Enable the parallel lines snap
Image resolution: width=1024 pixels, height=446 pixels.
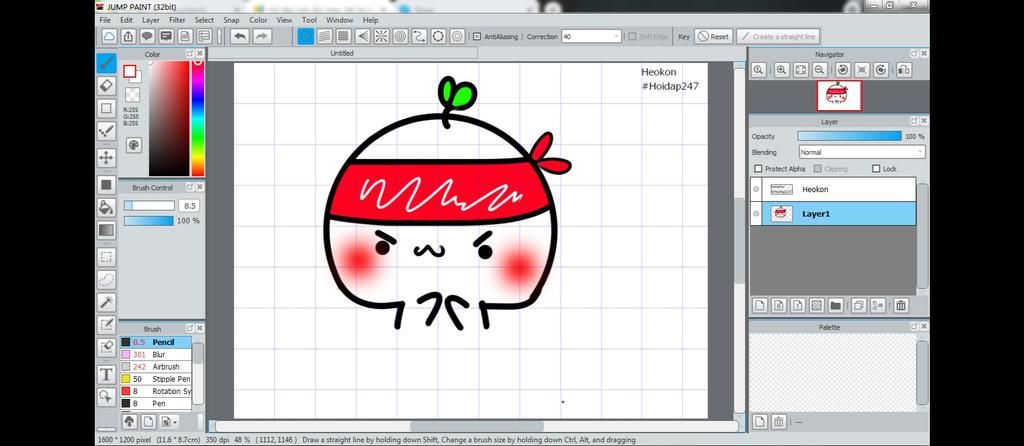click(x=325, y=37)
